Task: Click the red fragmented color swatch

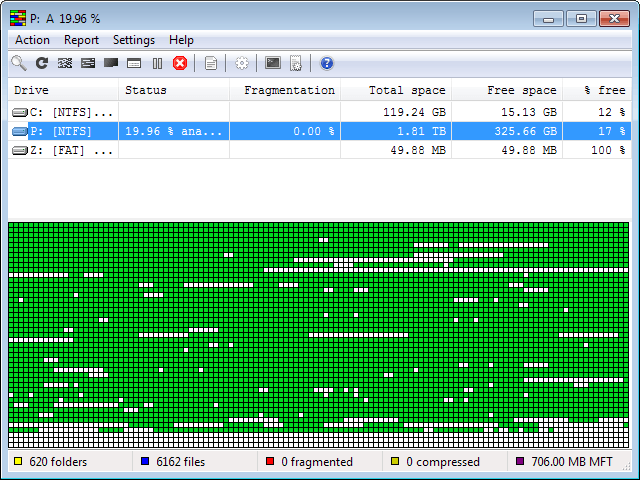Action: coord(270,462)
